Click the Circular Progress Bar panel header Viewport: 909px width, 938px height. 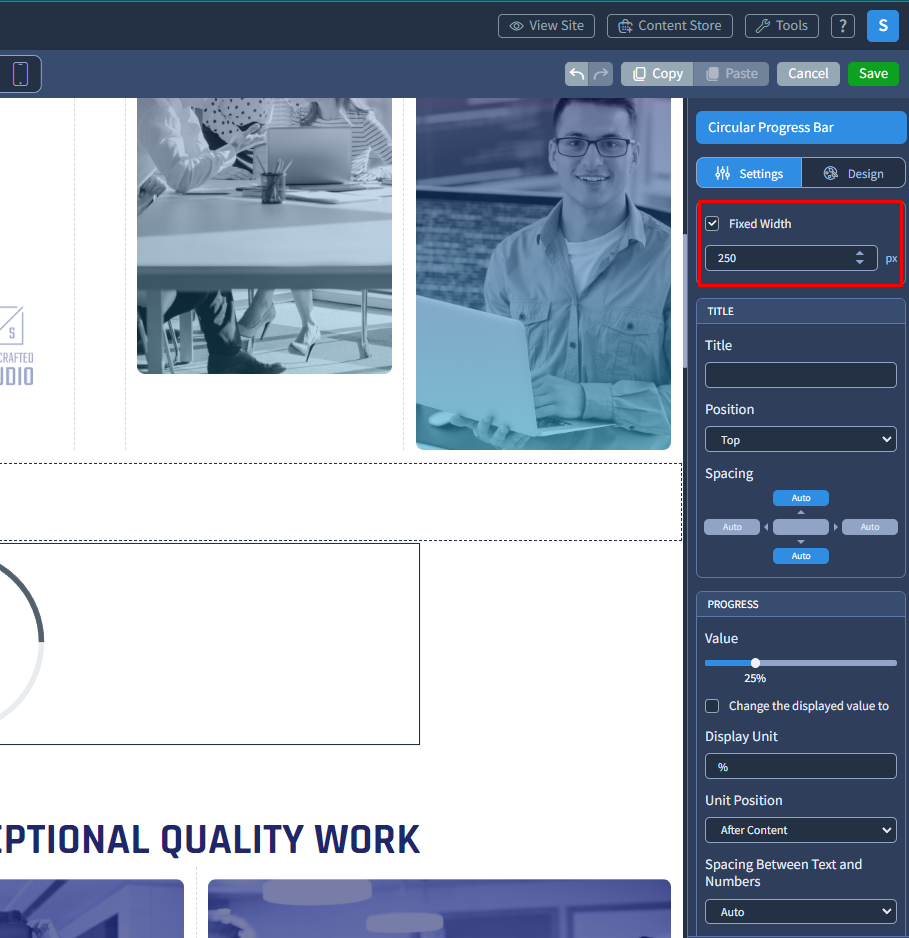click(x=801, y=127)
